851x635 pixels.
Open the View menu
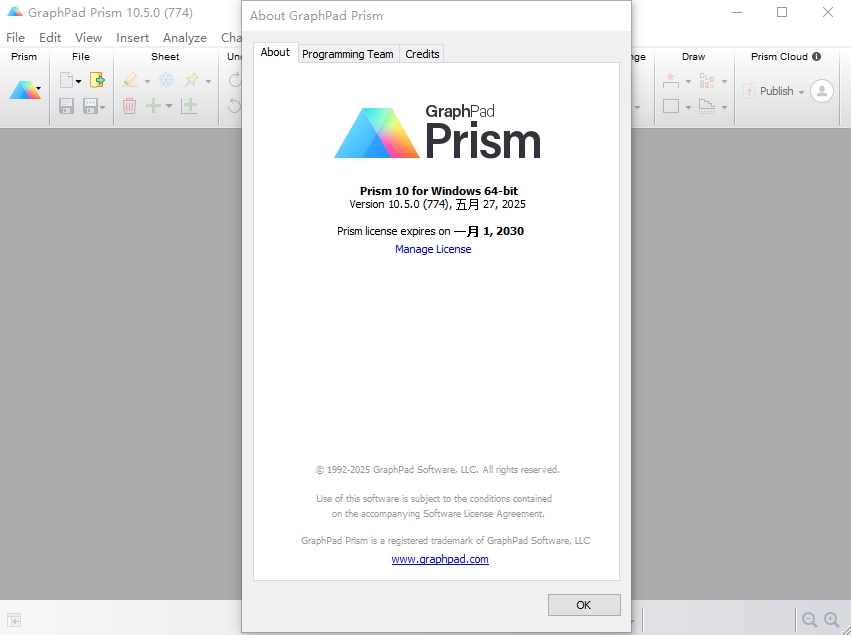click(x=88, y=37)
